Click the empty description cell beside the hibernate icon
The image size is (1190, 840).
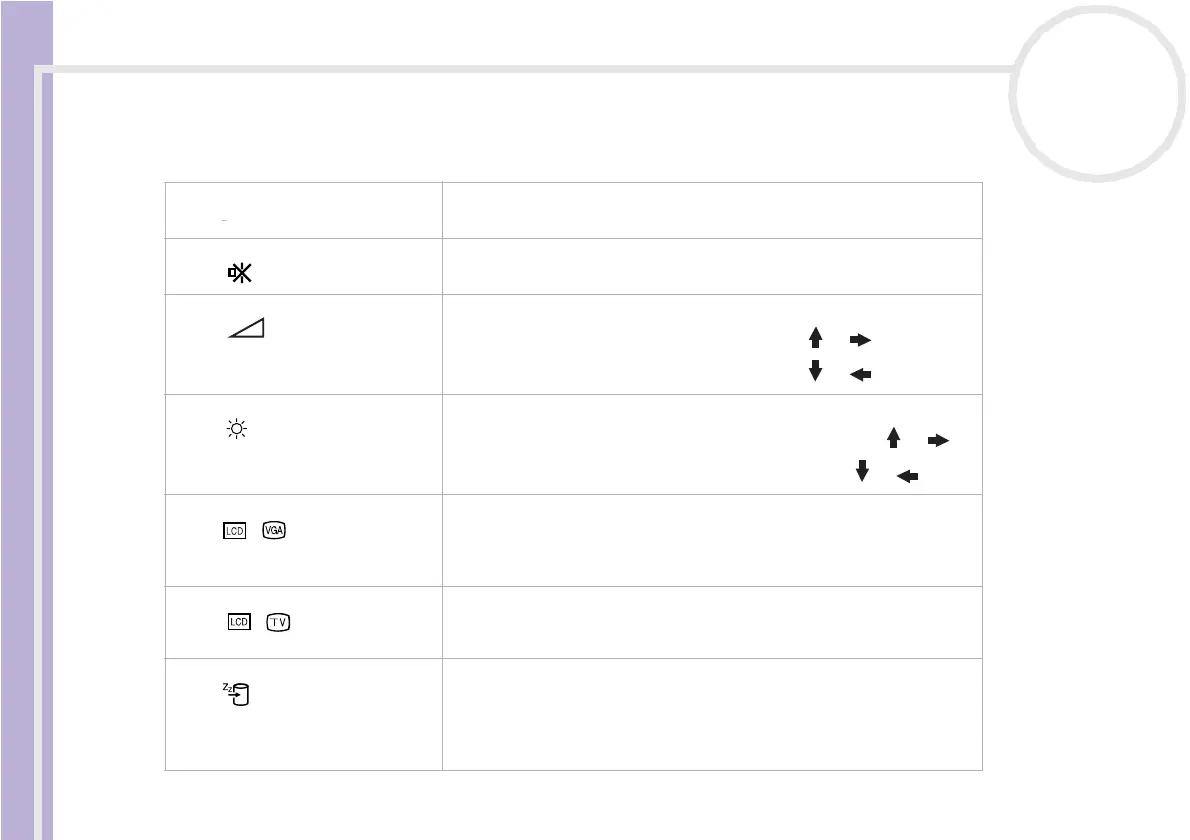(x=712, y=714)
